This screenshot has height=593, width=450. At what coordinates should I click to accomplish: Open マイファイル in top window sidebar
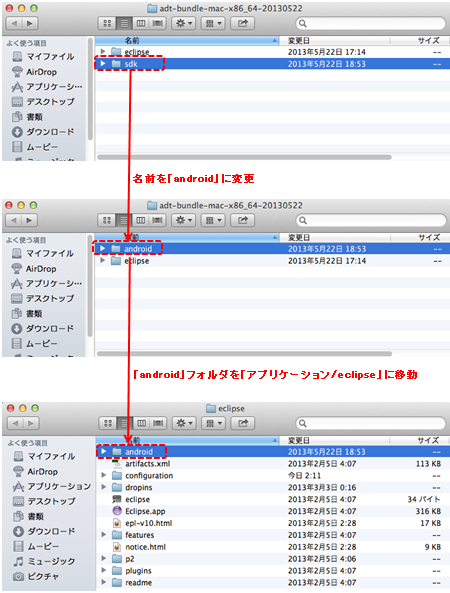50,57
